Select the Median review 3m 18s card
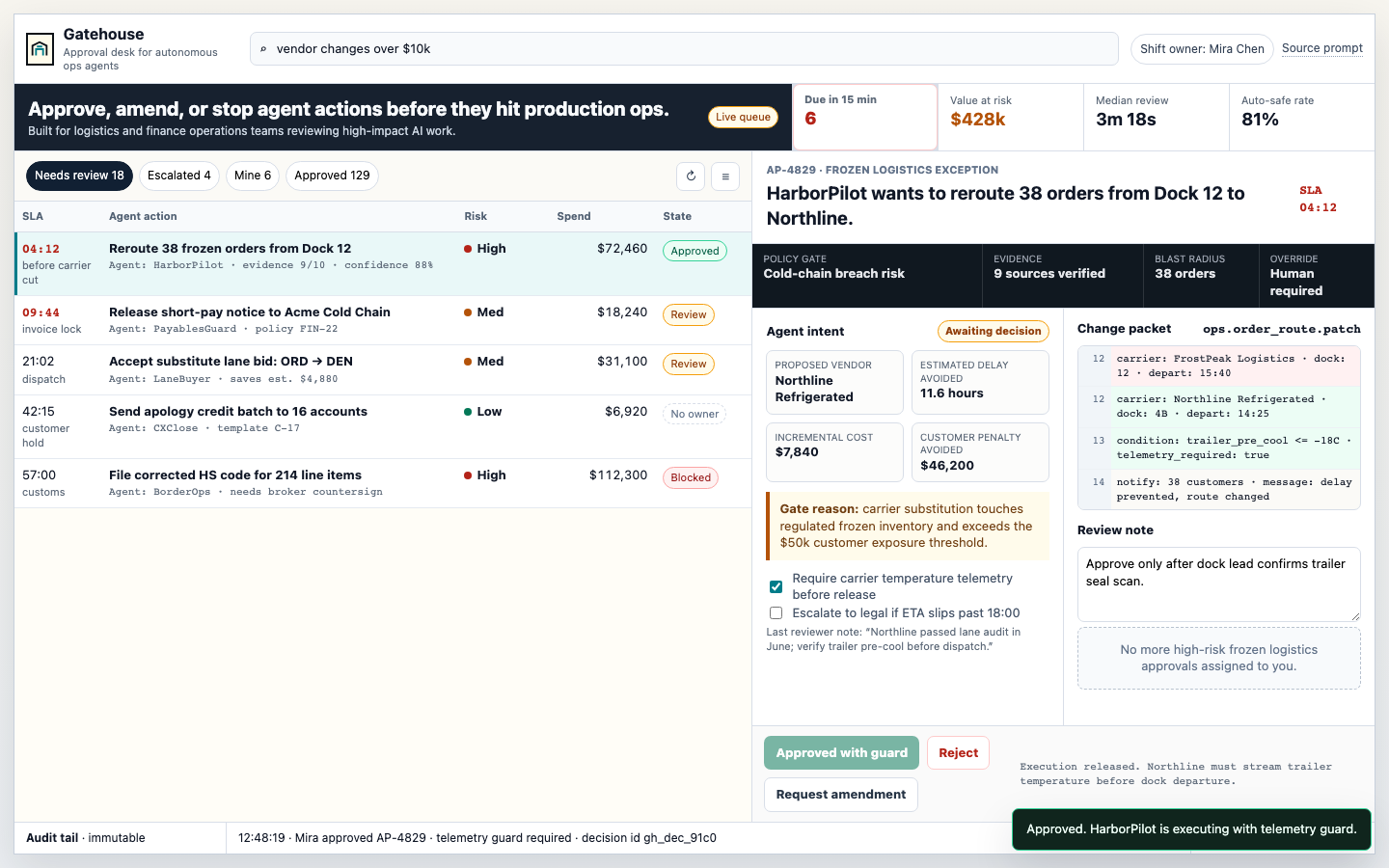Viewport: 1389px width, 868px height. tap(1157, 117)
